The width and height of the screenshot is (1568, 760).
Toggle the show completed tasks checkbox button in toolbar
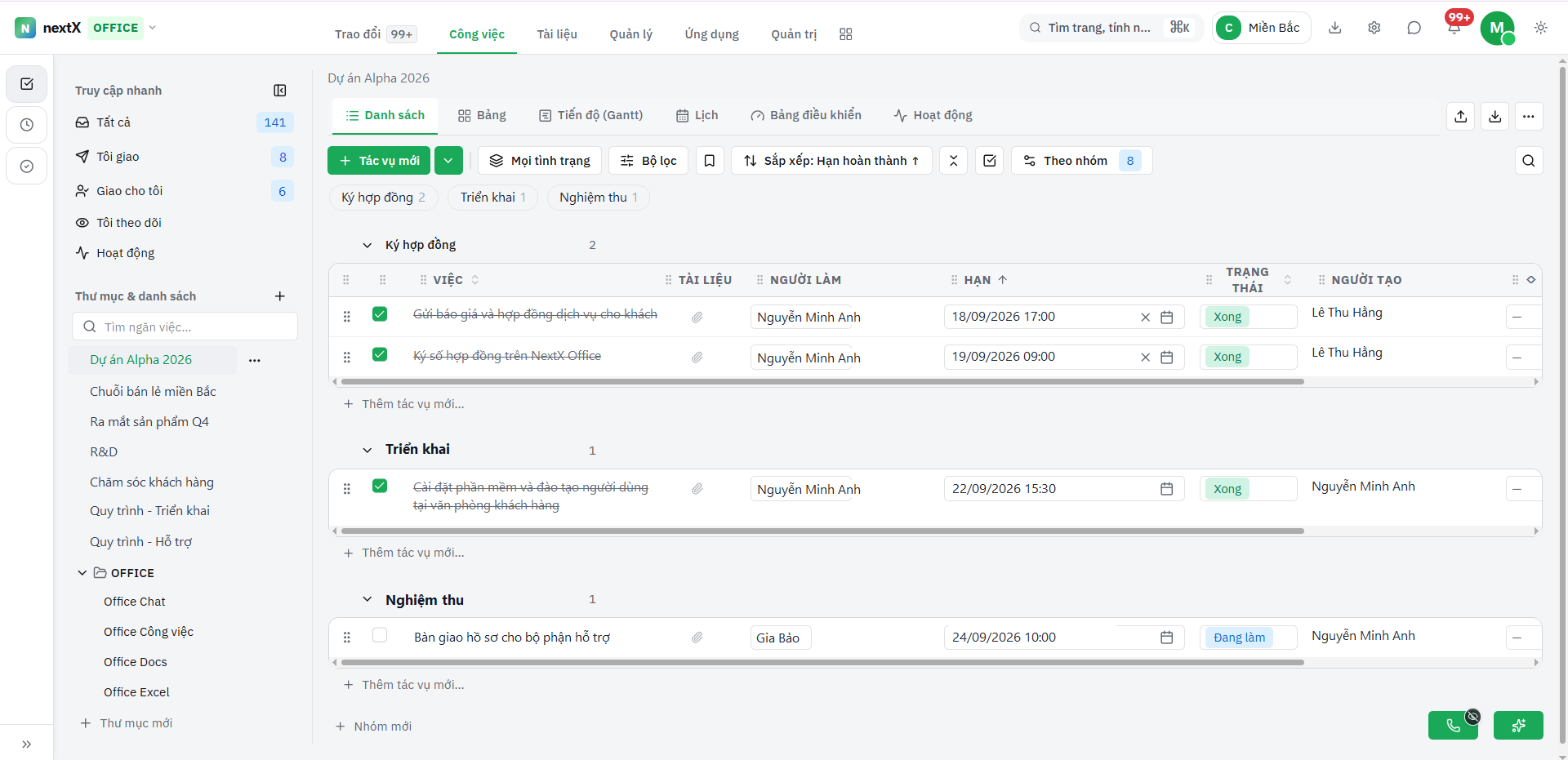[x=990, y=161]
